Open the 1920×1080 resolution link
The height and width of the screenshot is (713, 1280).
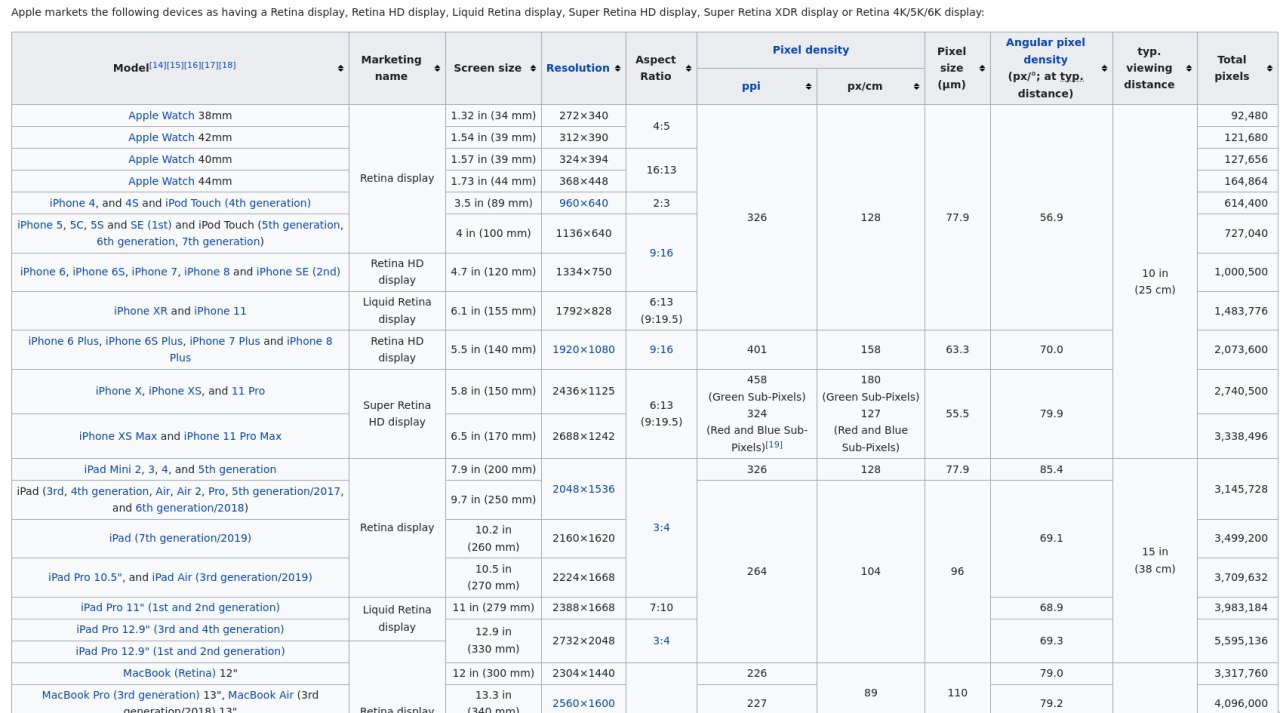[x=584, y=350]
